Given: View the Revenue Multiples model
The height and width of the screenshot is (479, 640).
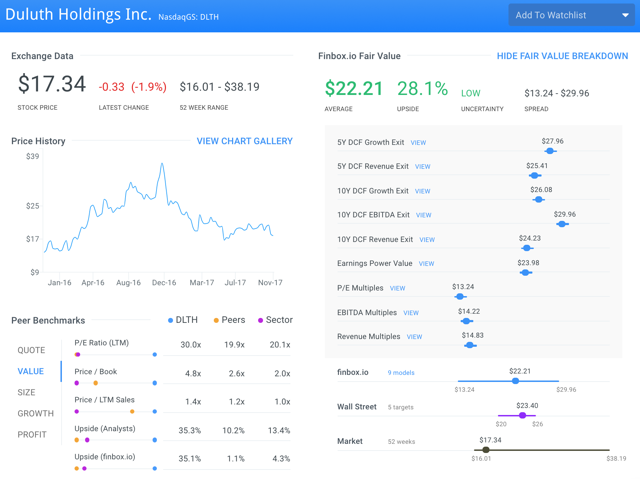Looking at the screenshot, I should coord(414,337).
